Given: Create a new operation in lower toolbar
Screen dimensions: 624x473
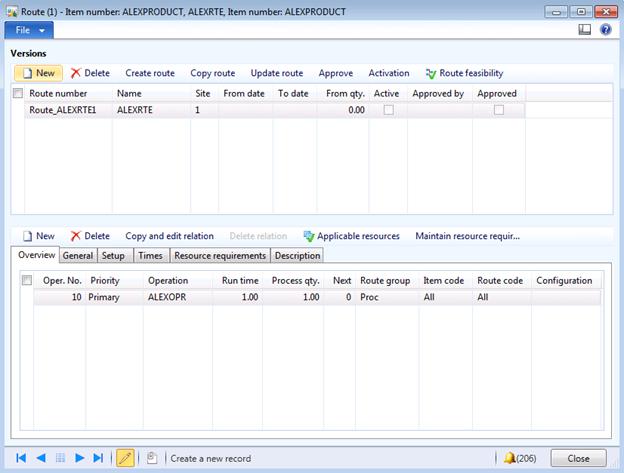Looking at the screenshot, I should pyautogui.click(x=39, y=236).
